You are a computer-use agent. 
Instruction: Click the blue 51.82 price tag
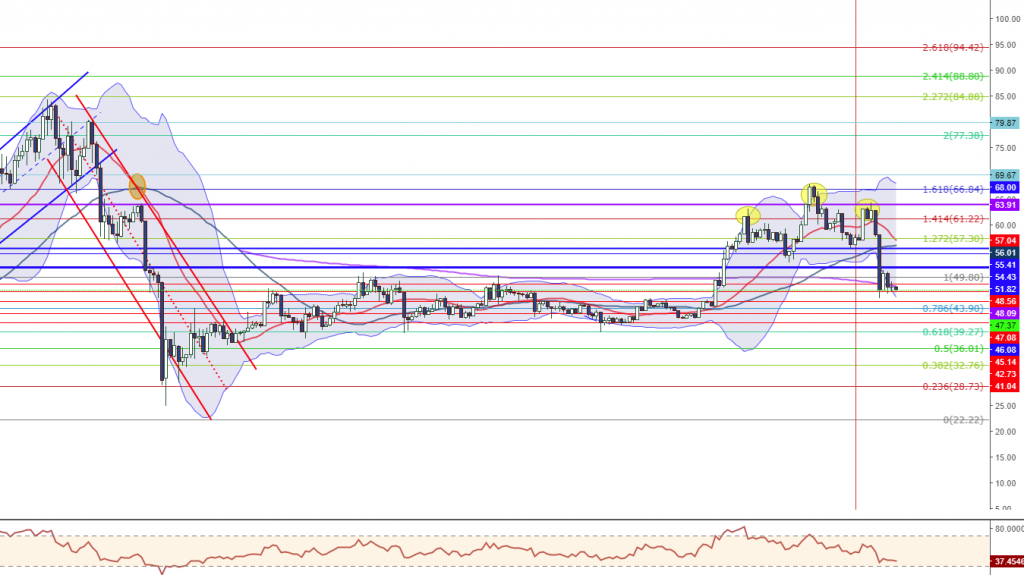[x=1005, y=289]
